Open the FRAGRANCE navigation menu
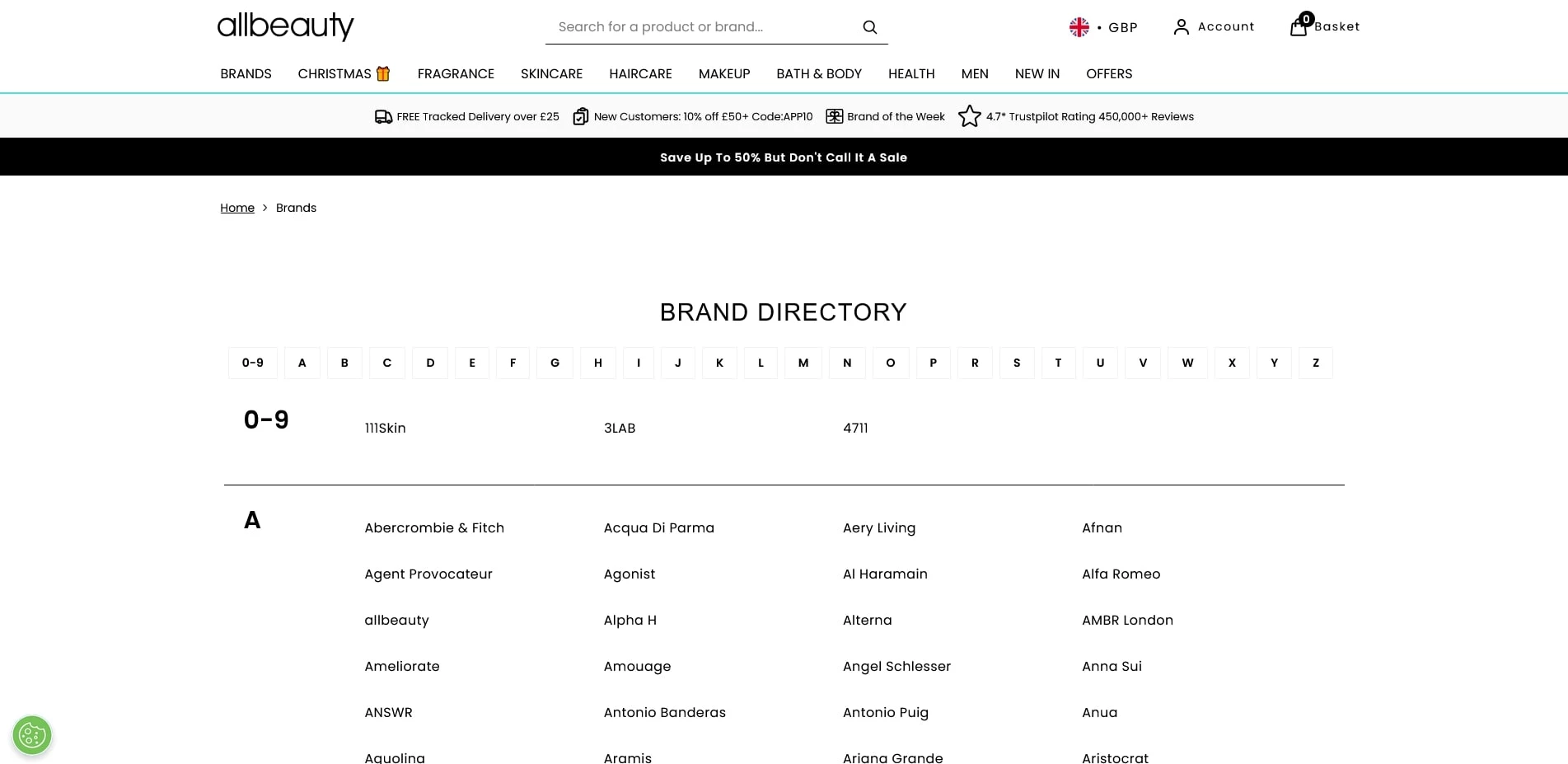The height and width of the screenshot is (764, 1568). (456, 73)
